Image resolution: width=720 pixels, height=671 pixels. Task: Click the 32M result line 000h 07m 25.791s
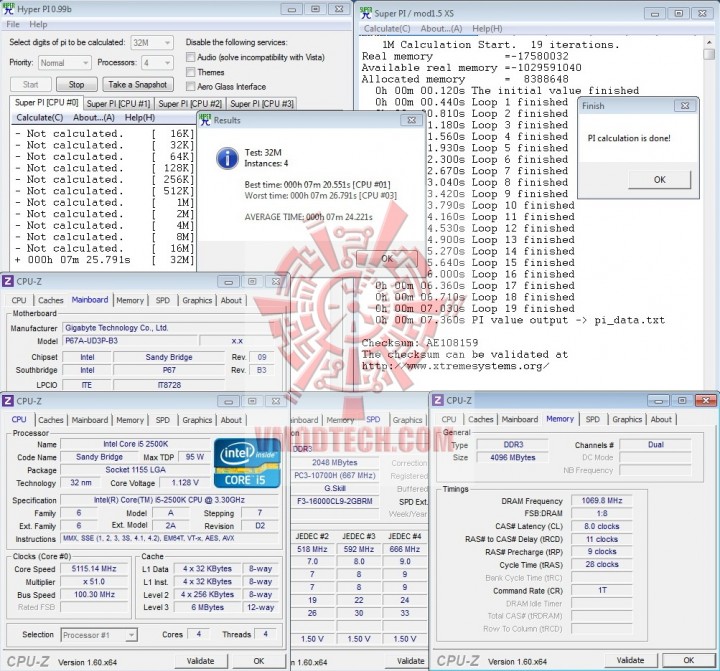(x=104, y=260)
